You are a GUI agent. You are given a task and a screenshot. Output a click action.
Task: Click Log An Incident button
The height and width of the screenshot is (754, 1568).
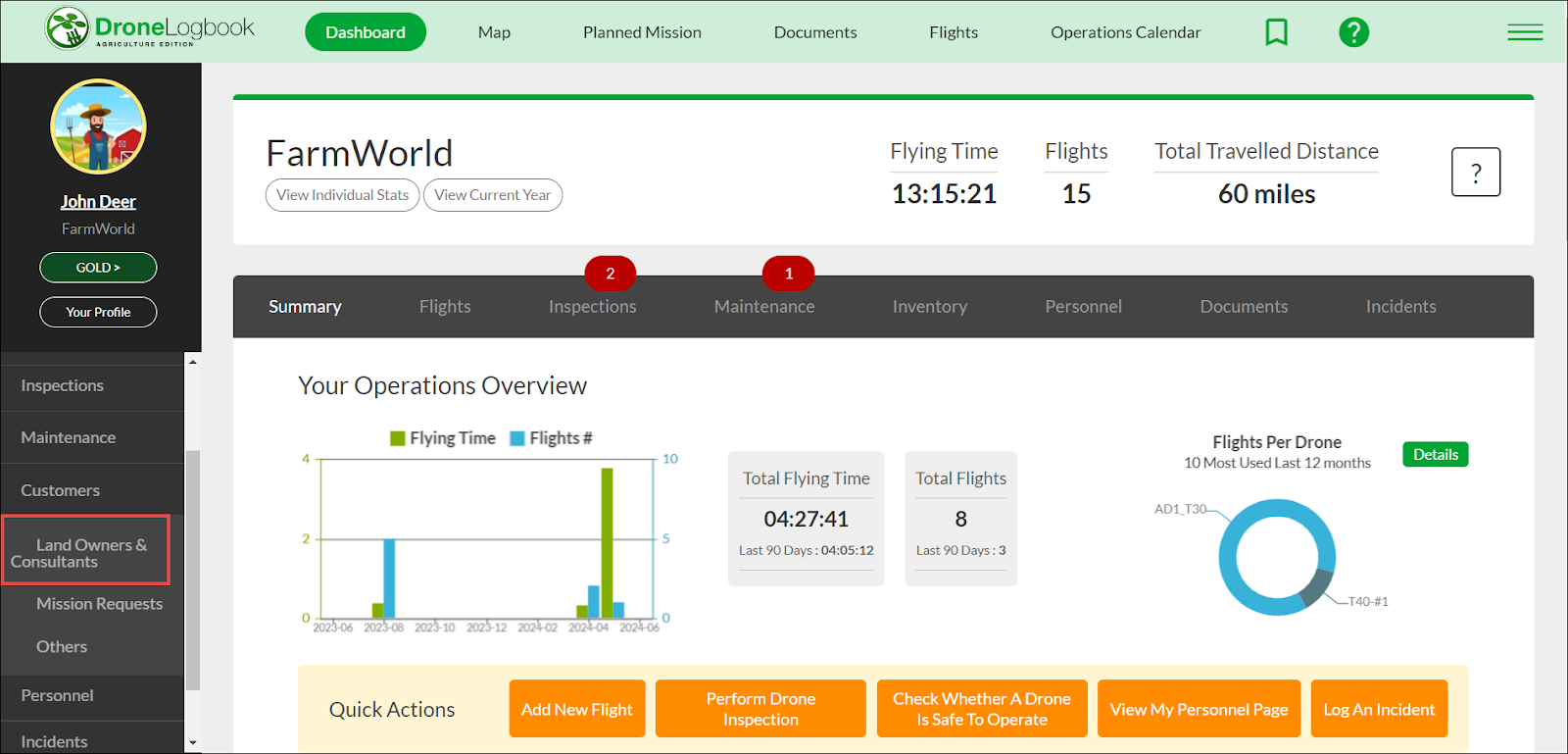(1379, 709)
